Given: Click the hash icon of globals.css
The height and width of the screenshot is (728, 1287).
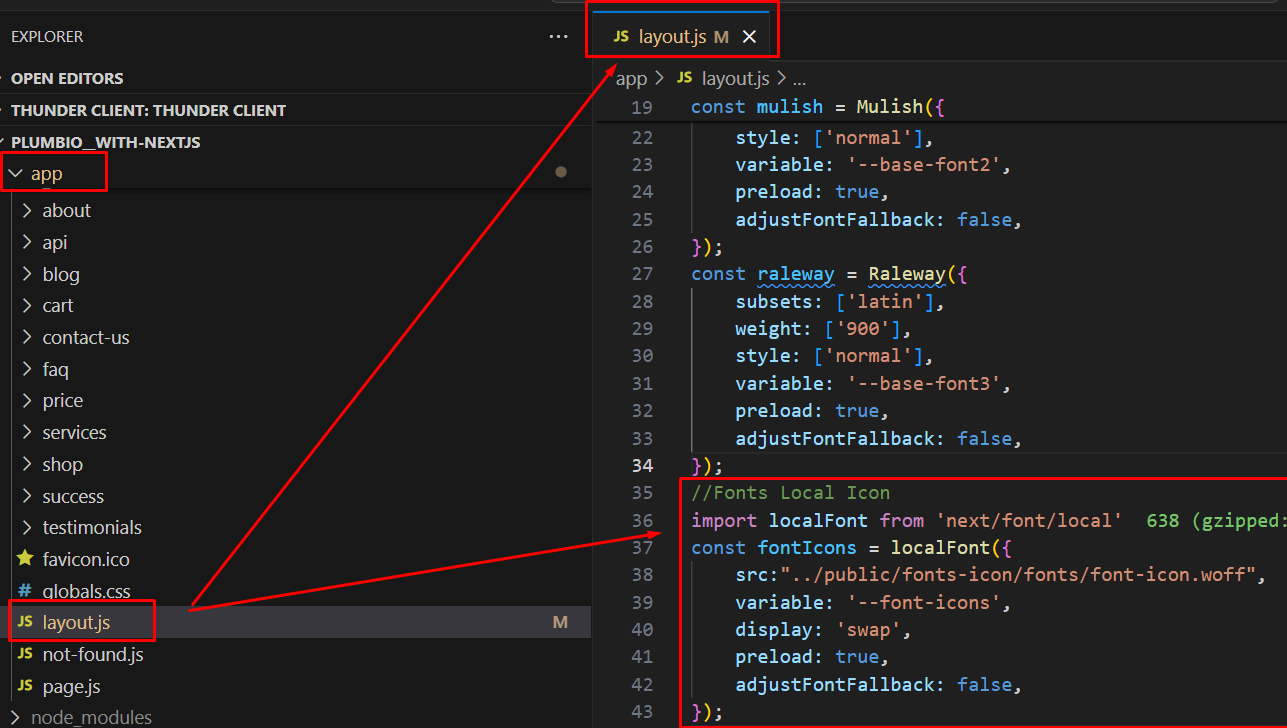Looking at the screenshot, I should 25,591.
